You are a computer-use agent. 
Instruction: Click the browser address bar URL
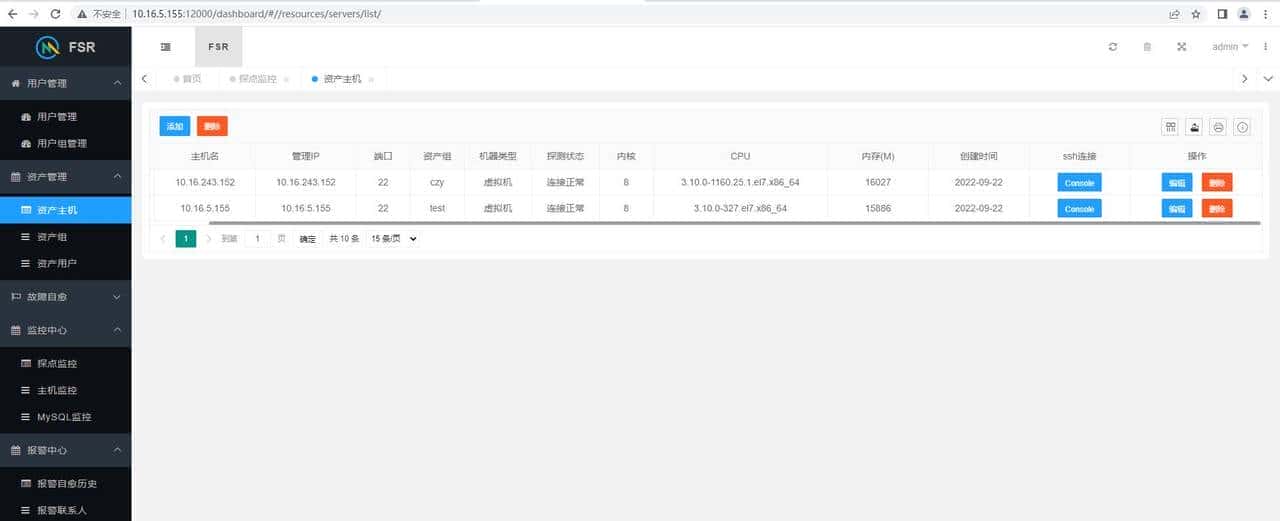[x=256, y=14]
